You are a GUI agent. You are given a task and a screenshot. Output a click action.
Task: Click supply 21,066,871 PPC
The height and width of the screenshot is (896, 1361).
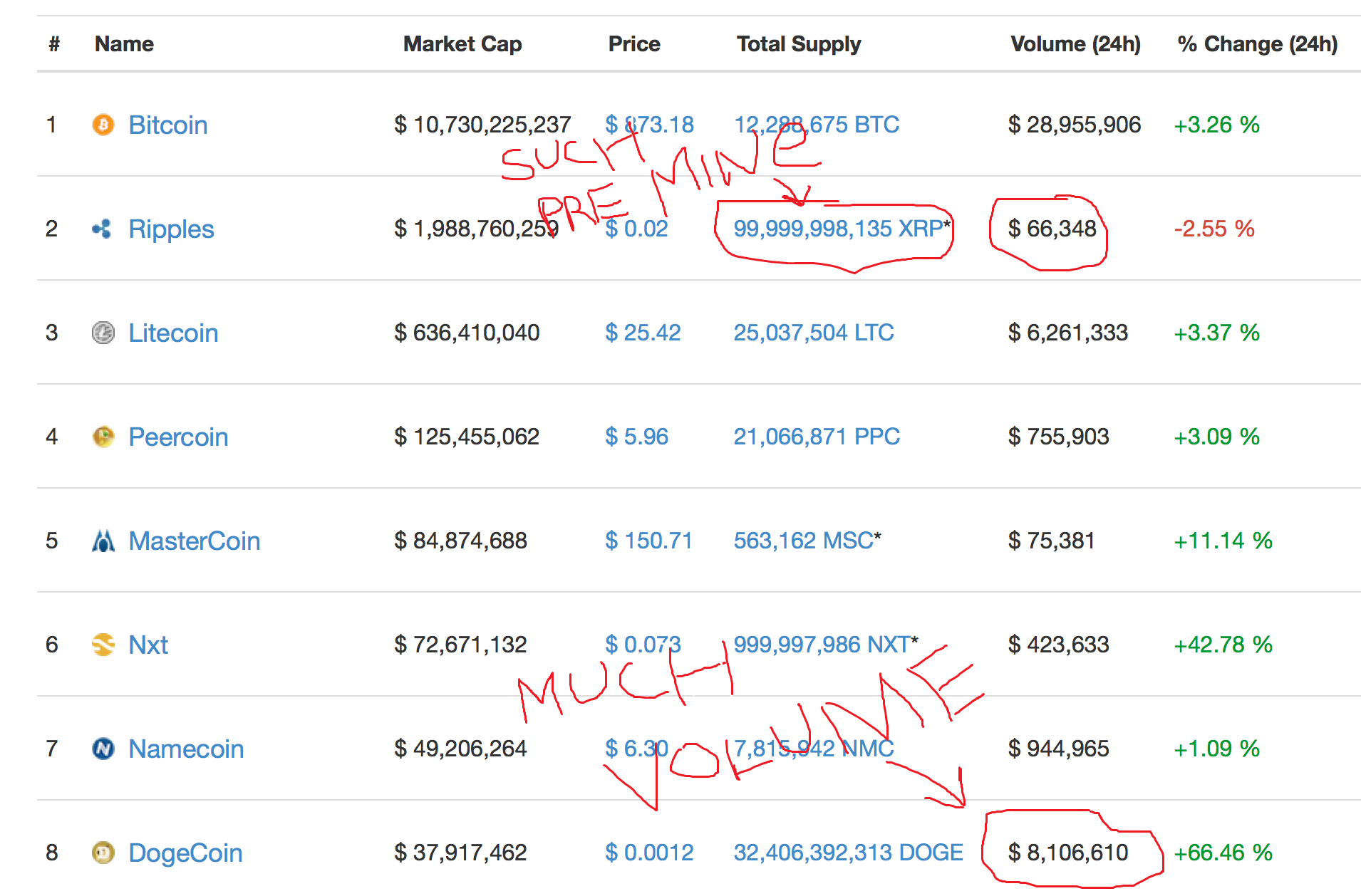click(817, 437)
